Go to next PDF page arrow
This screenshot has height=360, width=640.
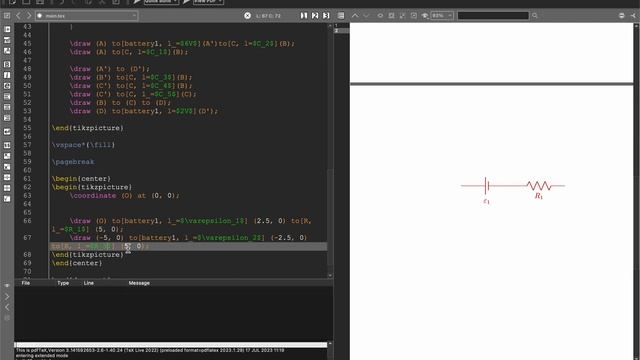pos(366,16)
